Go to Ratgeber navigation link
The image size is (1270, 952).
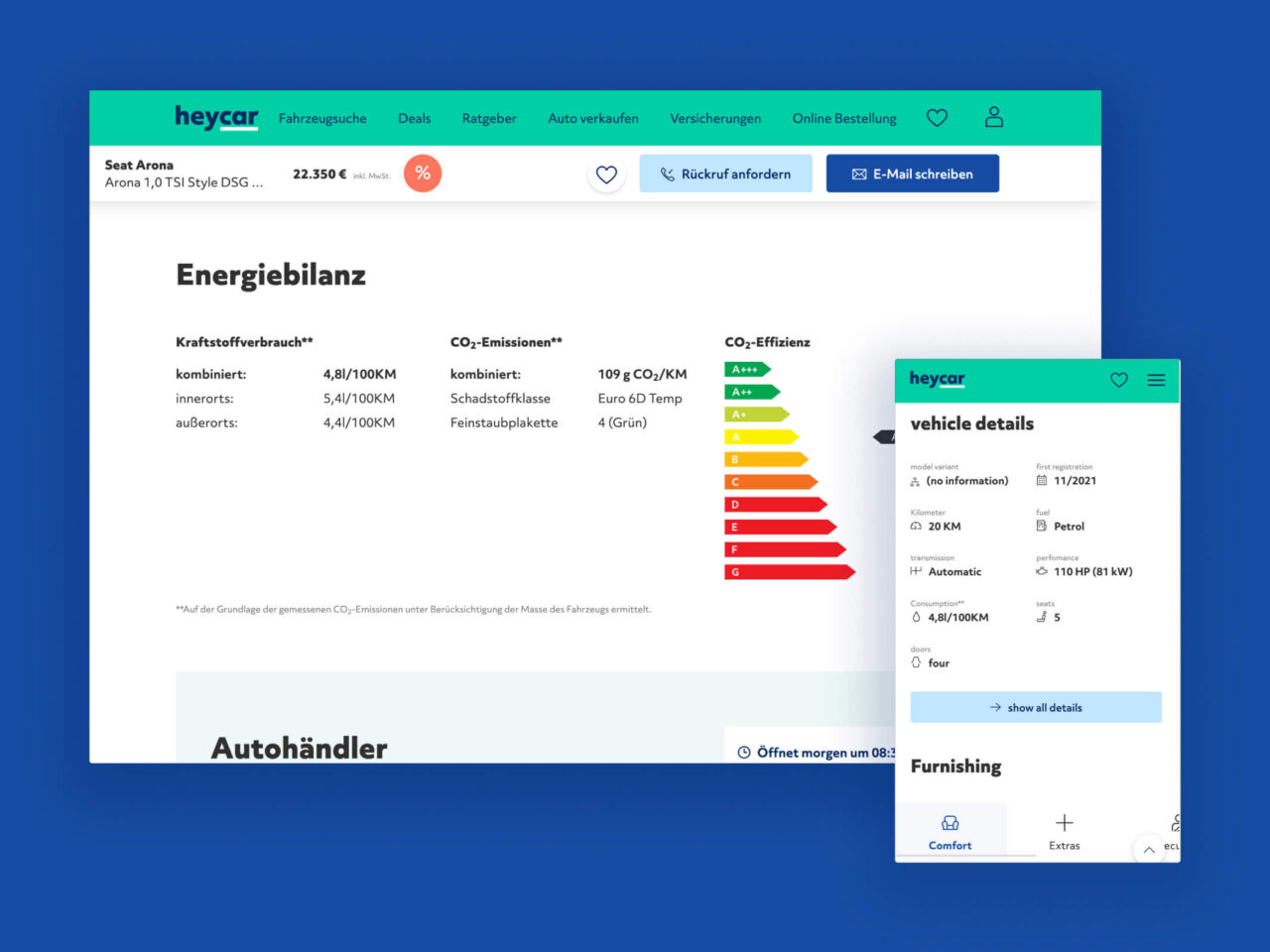click(x=489, y=118)
